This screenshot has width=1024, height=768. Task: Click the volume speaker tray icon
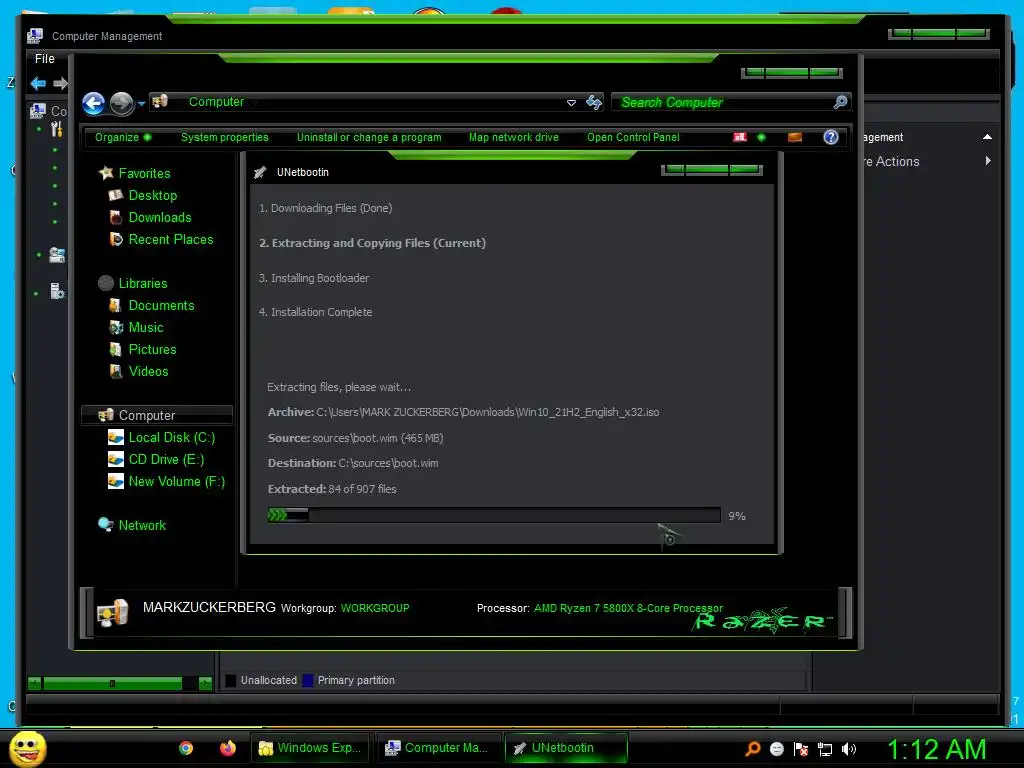[849, 749]
